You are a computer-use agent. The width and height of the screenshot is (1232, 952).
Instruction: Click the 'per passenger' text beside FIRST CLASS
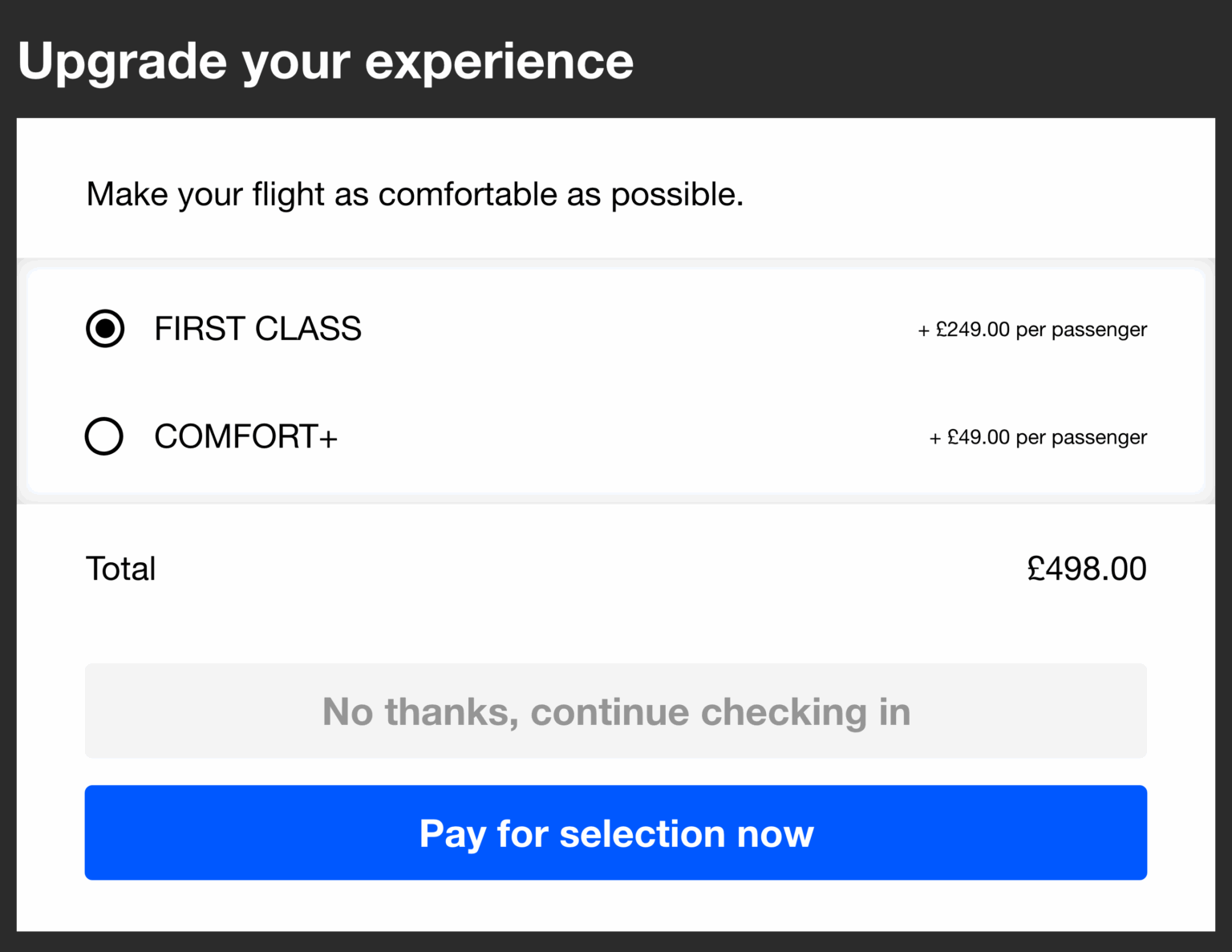[1081, 330]
